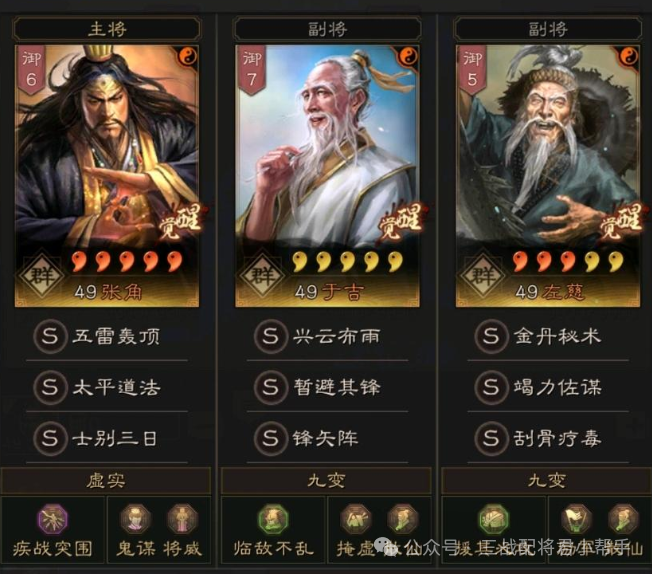Screen dimensions: 652x574
Task: Open the 主将 slot header
Action: tap(107, 29)
